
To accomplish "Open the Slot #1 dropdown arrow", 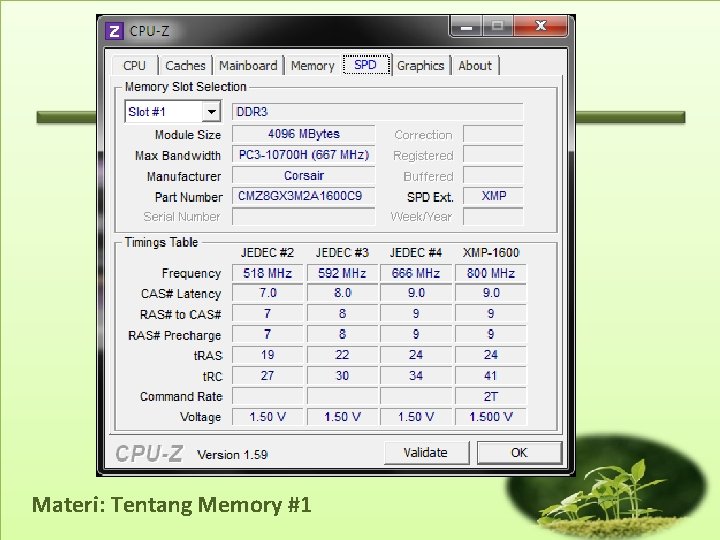I will [212, 112].
